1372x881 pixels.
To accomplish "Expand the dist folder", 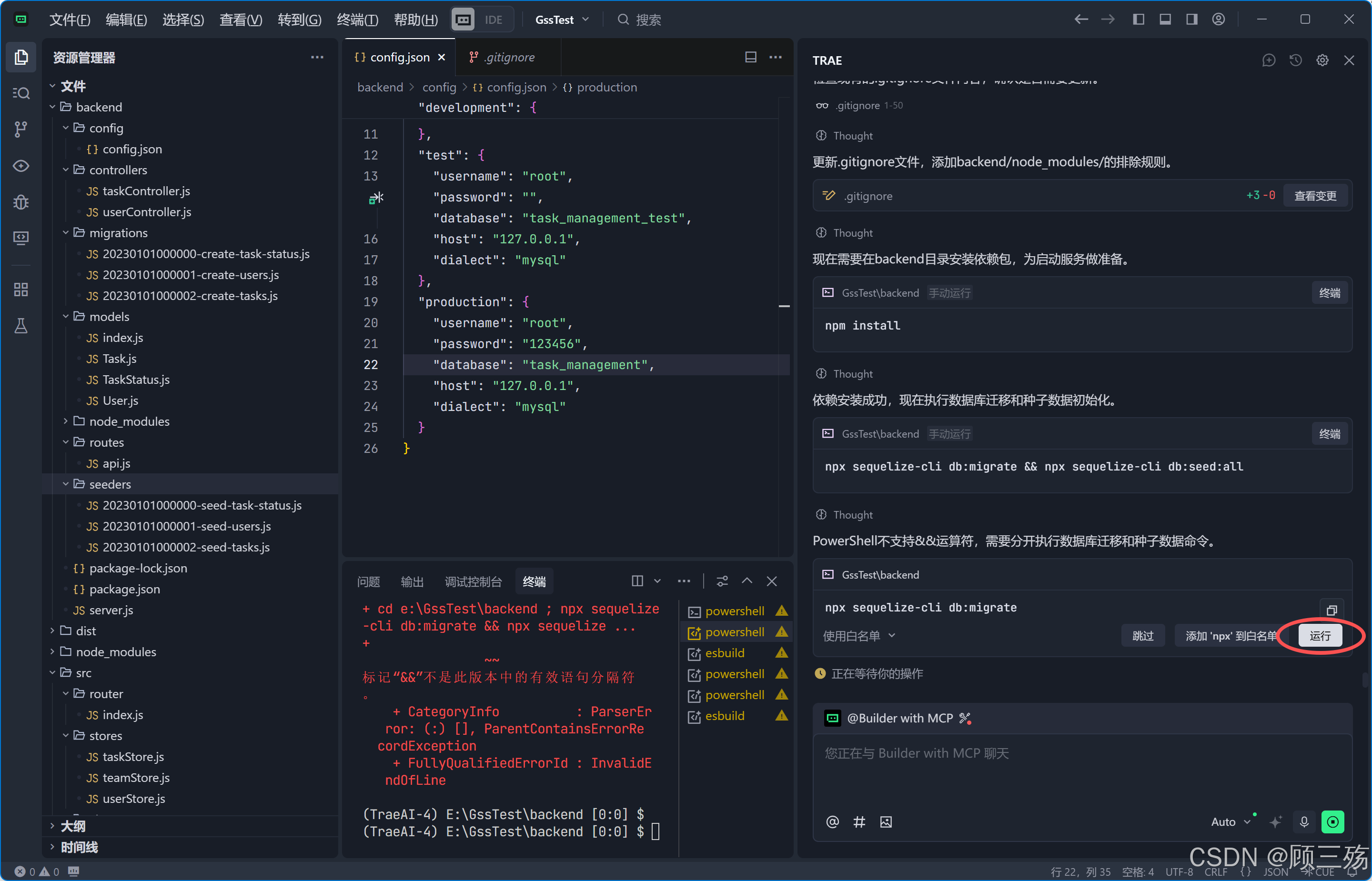I will pyautogui.click(x=86, y=631).
